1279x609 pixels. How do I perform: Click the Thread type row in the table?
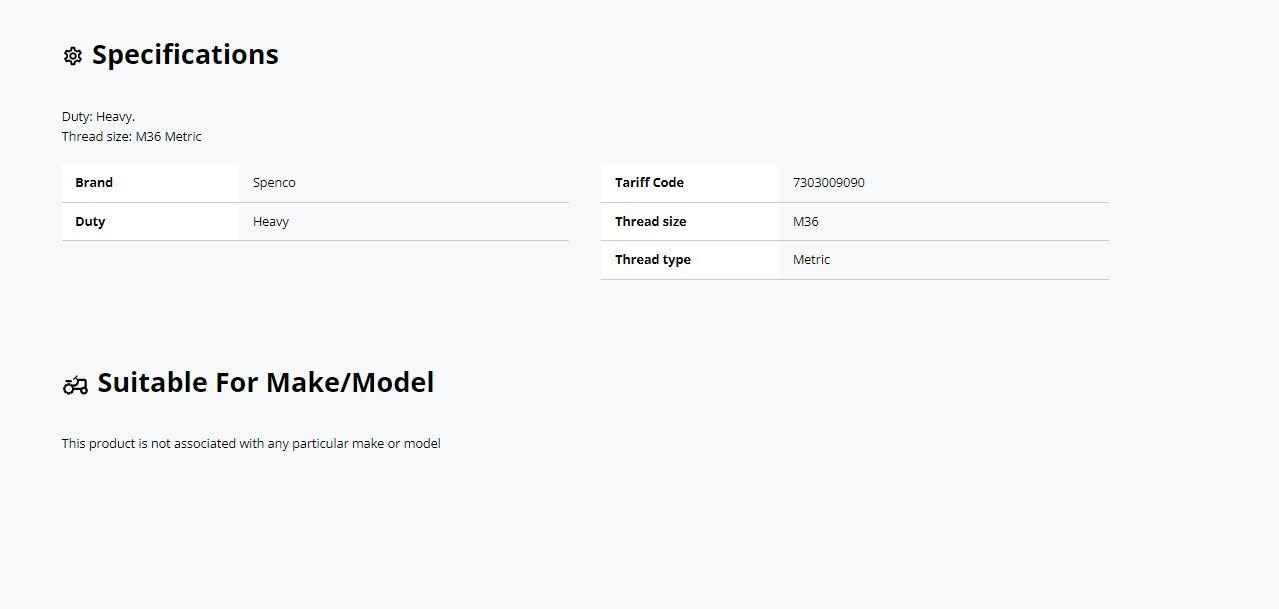855,260
